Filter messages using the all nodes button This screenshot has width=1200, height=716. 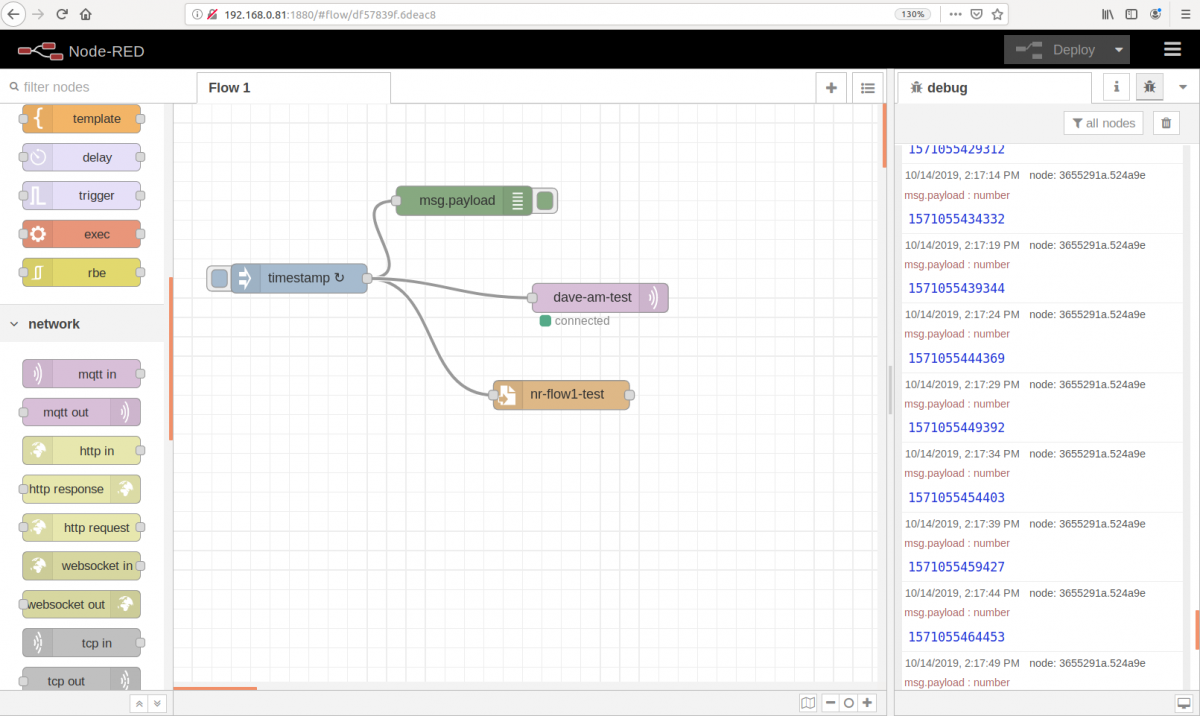coord(1103,122)
